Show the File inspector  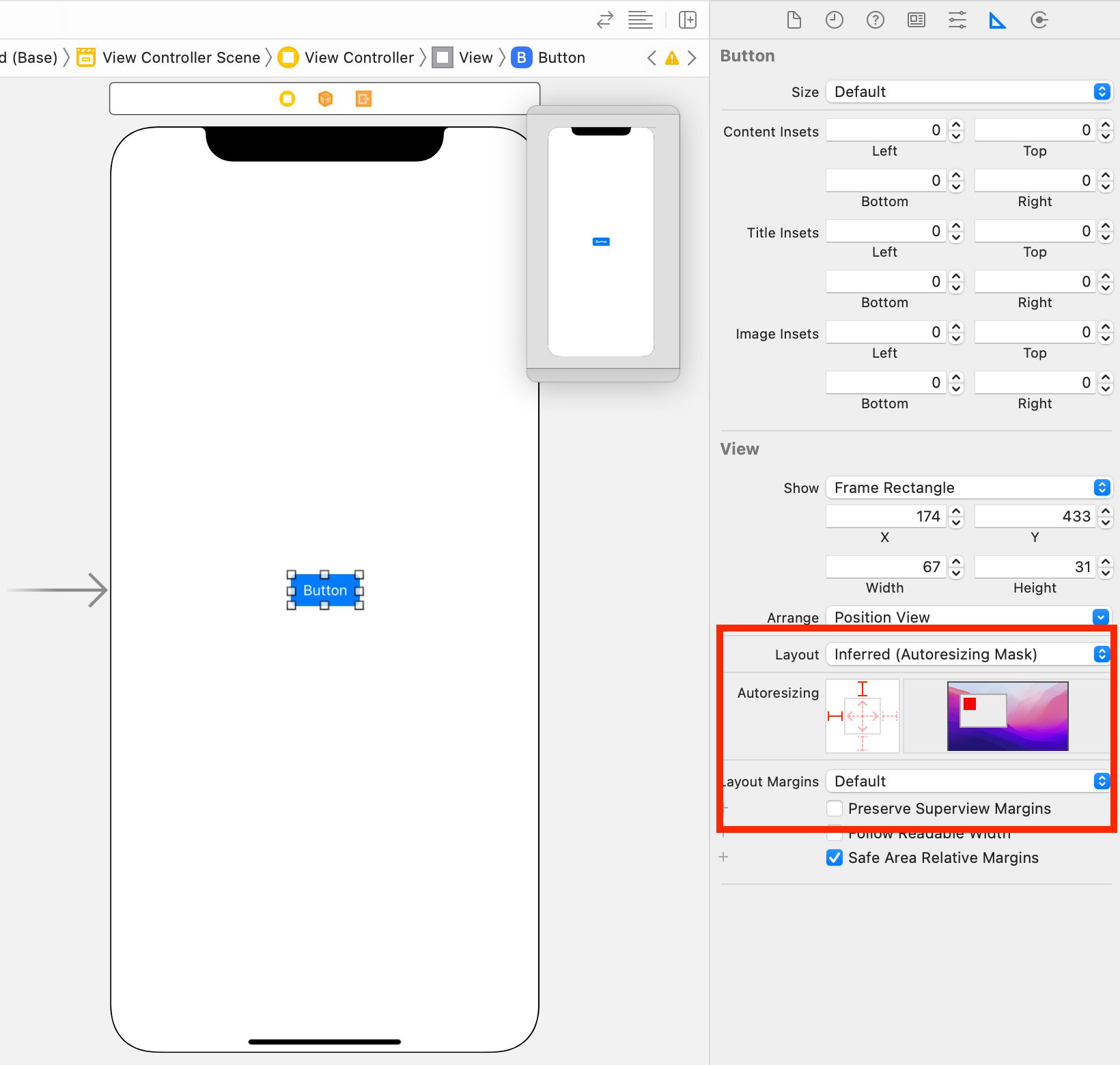[794, 20]
